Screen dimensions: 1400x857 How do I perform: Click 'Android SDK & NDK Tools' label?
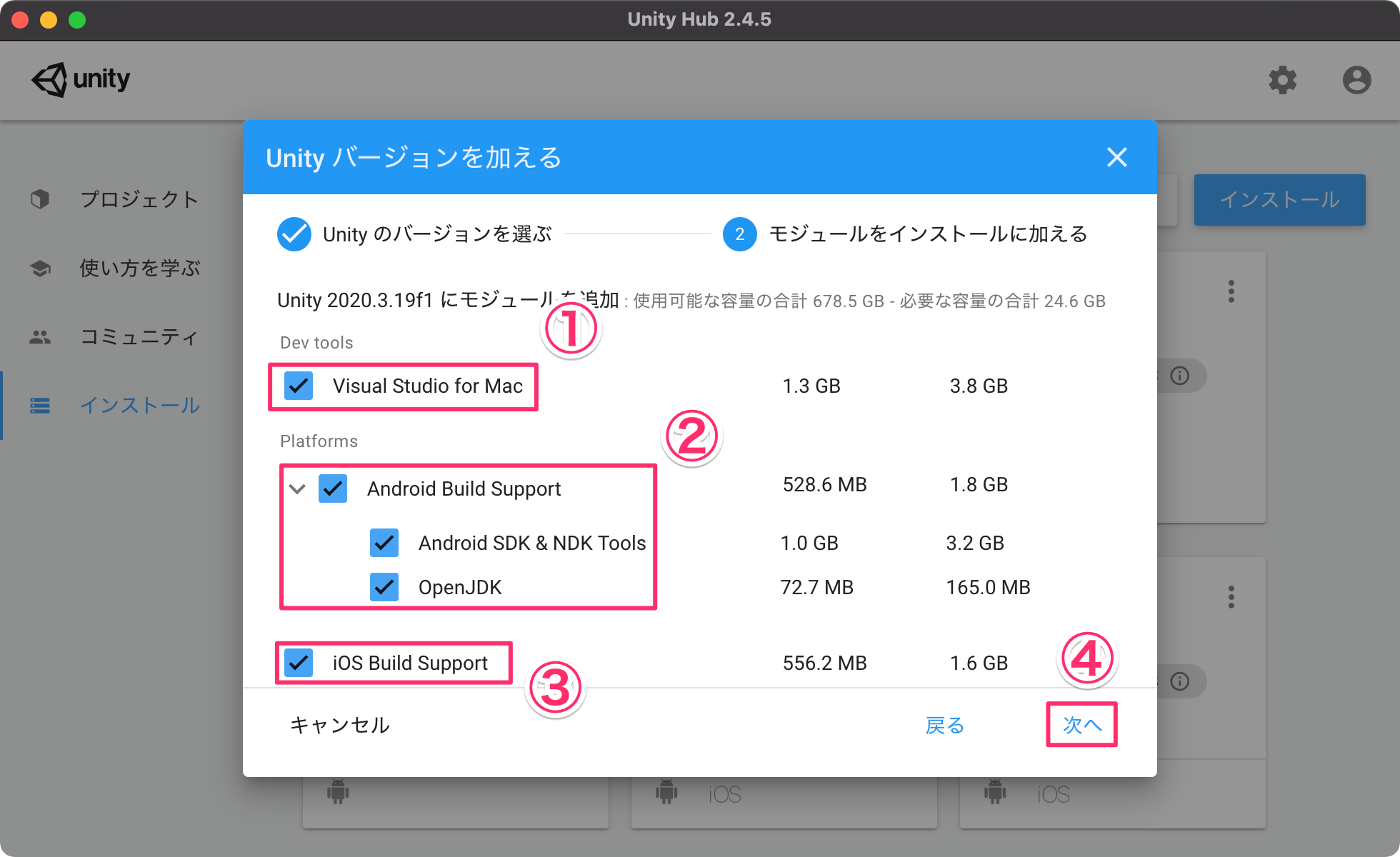point(532,543)
